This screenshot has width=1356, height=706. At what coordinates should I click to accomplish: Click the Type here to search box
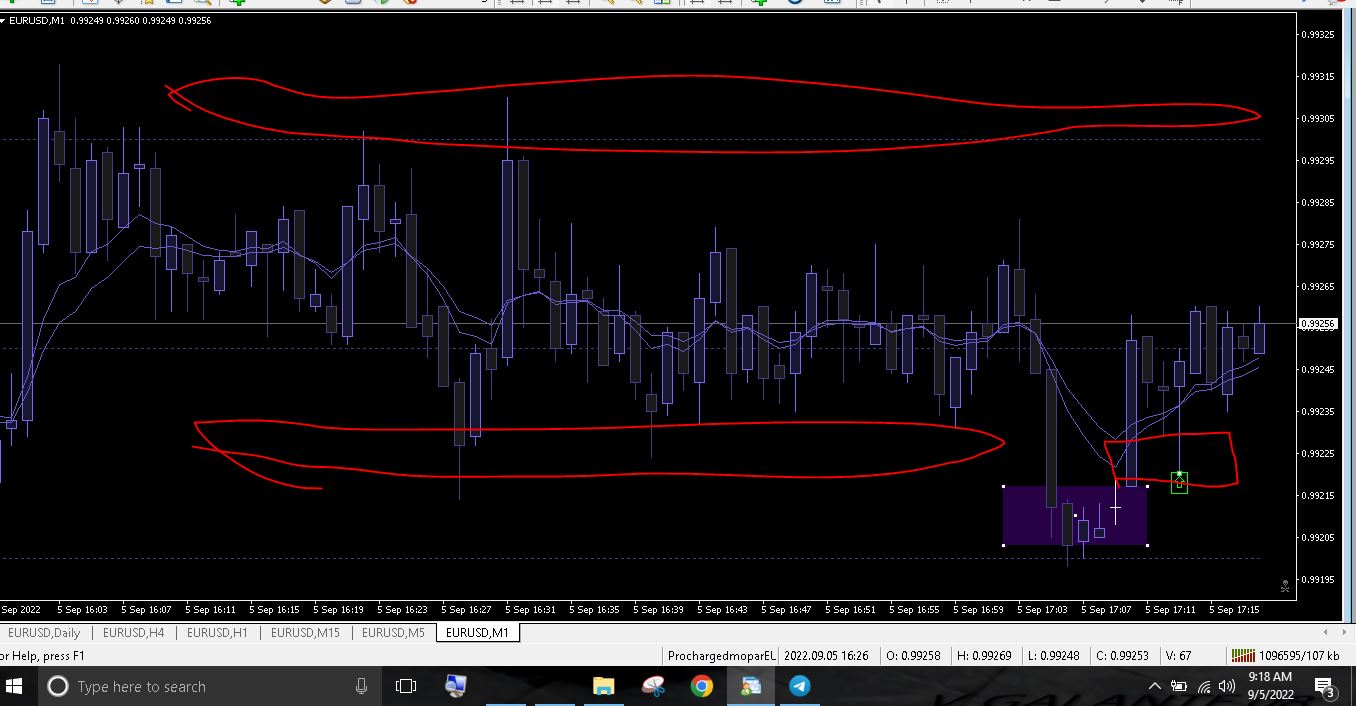[x=209, y=686]
